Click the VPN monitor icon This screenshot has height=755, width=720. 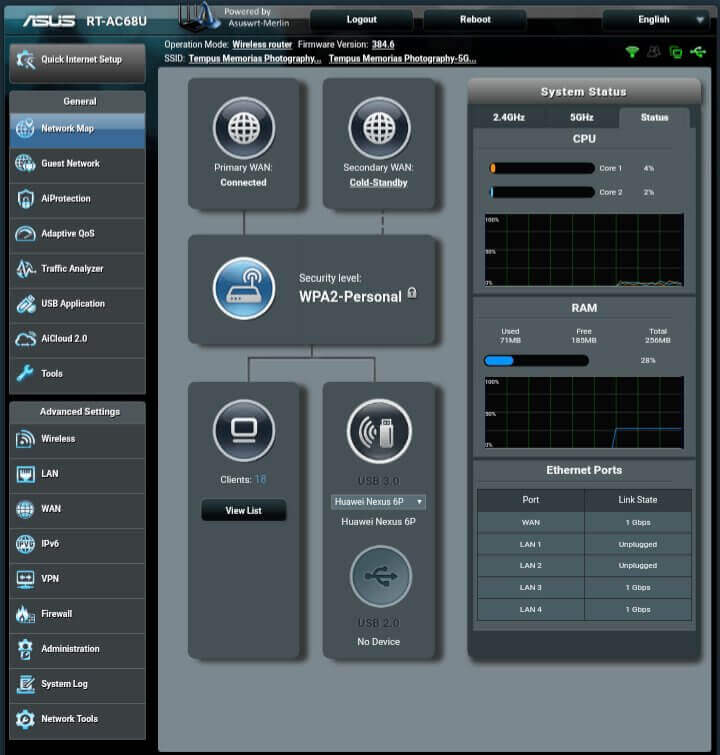pos(25,579)
